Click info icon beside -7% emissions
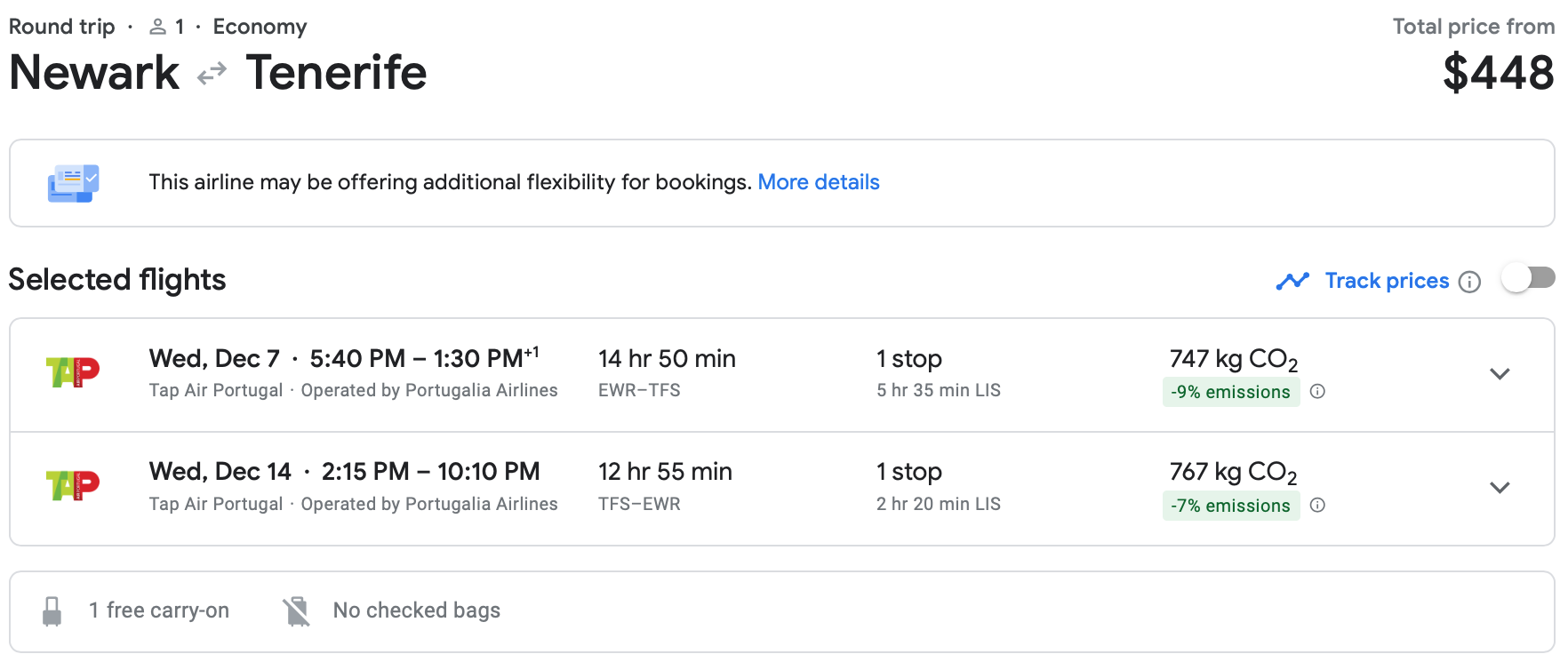 coord(1318,506)
